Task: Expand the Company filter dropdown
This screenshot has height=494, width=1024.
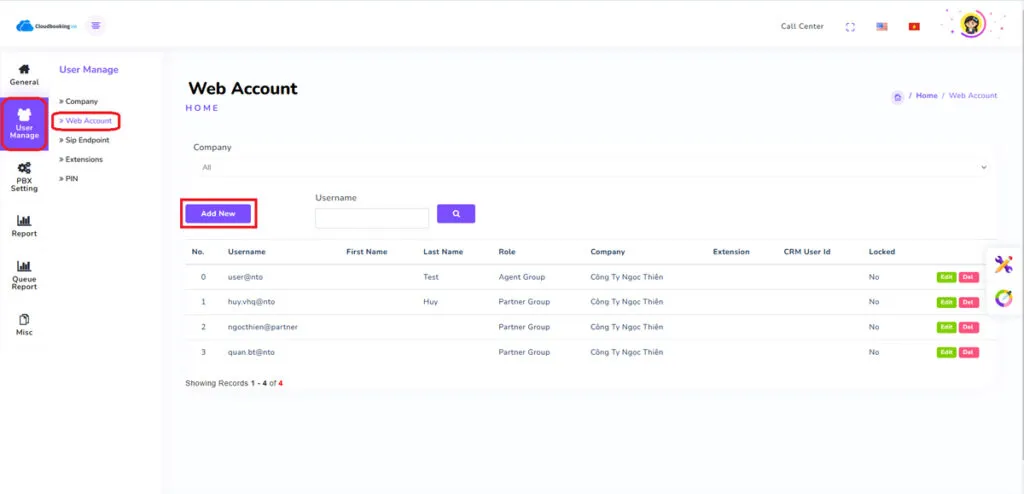Action: click(x=590, y=167)
